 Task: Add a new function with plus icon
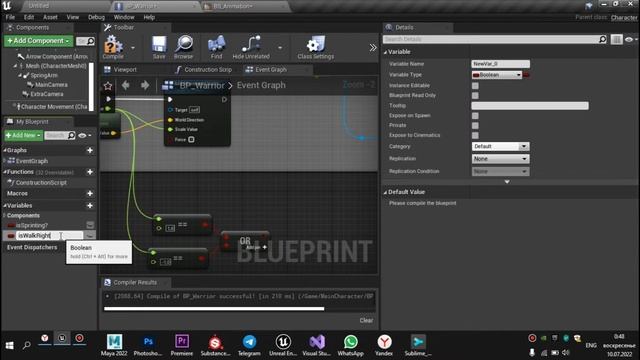pyautogui.click(x=90, y=172)
